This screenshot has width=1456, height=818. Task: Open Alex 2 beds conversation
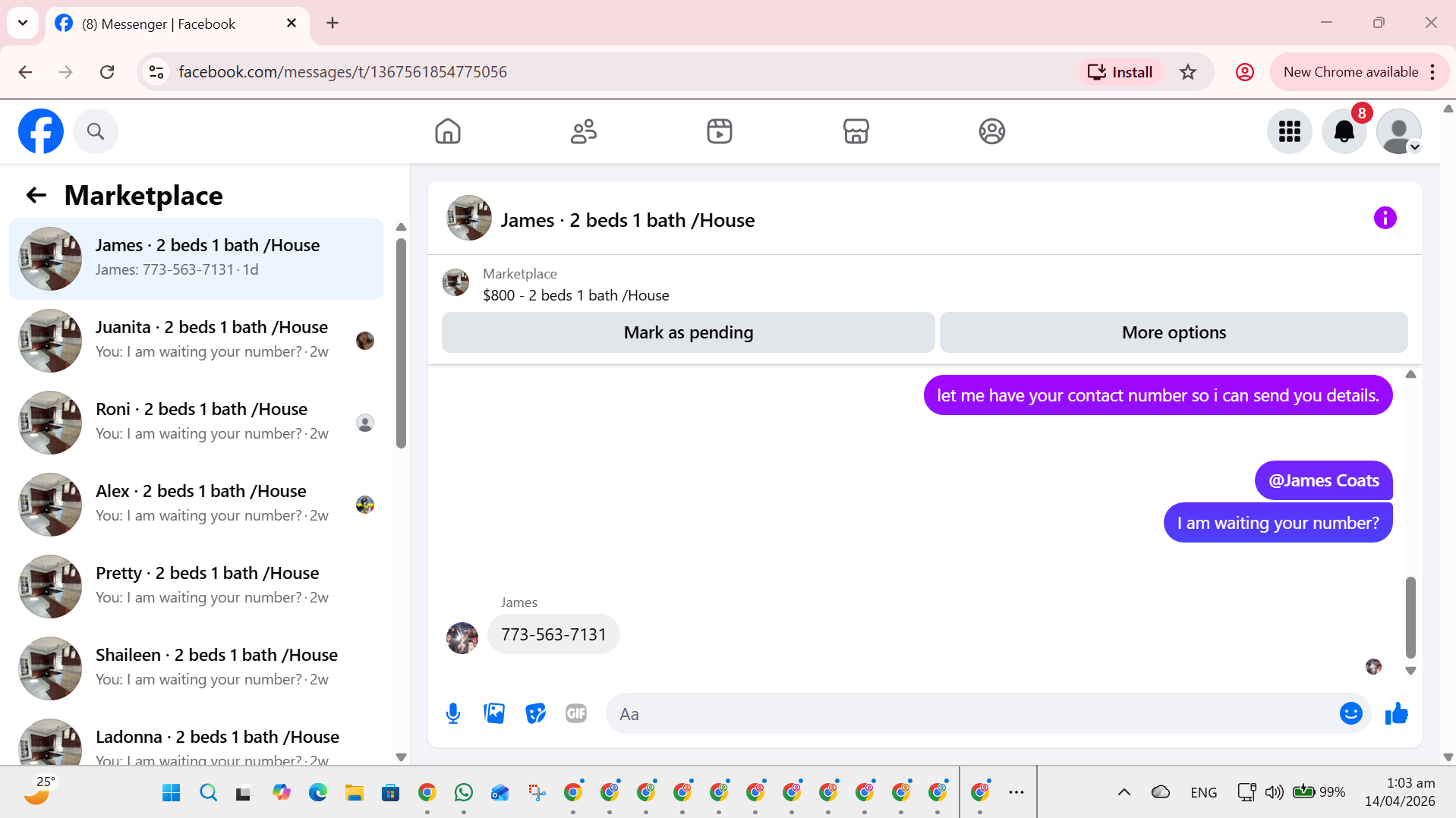click(196, 504)
